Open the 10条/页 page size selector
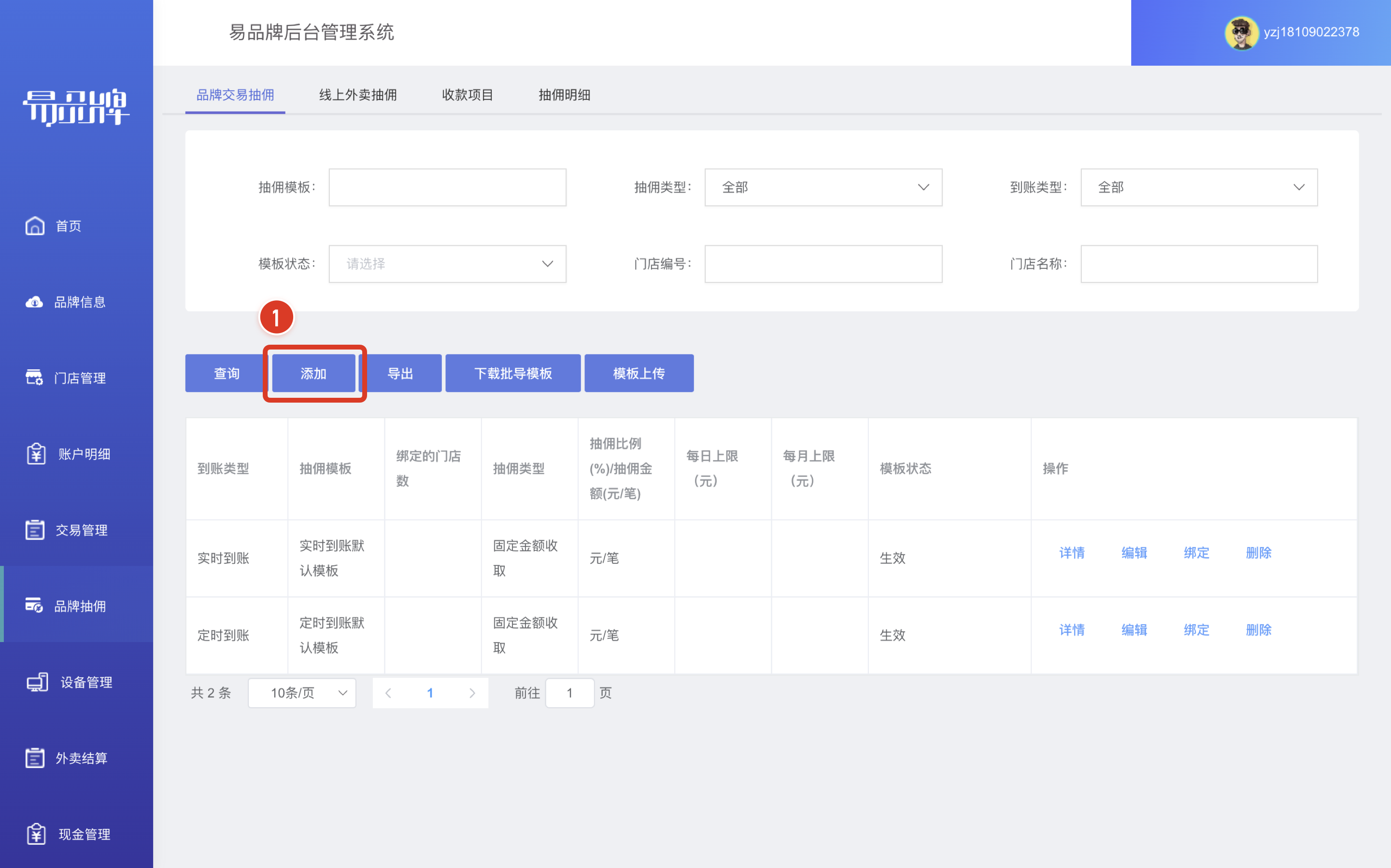Screen dimensions: 1391x868 coord(302,693)
